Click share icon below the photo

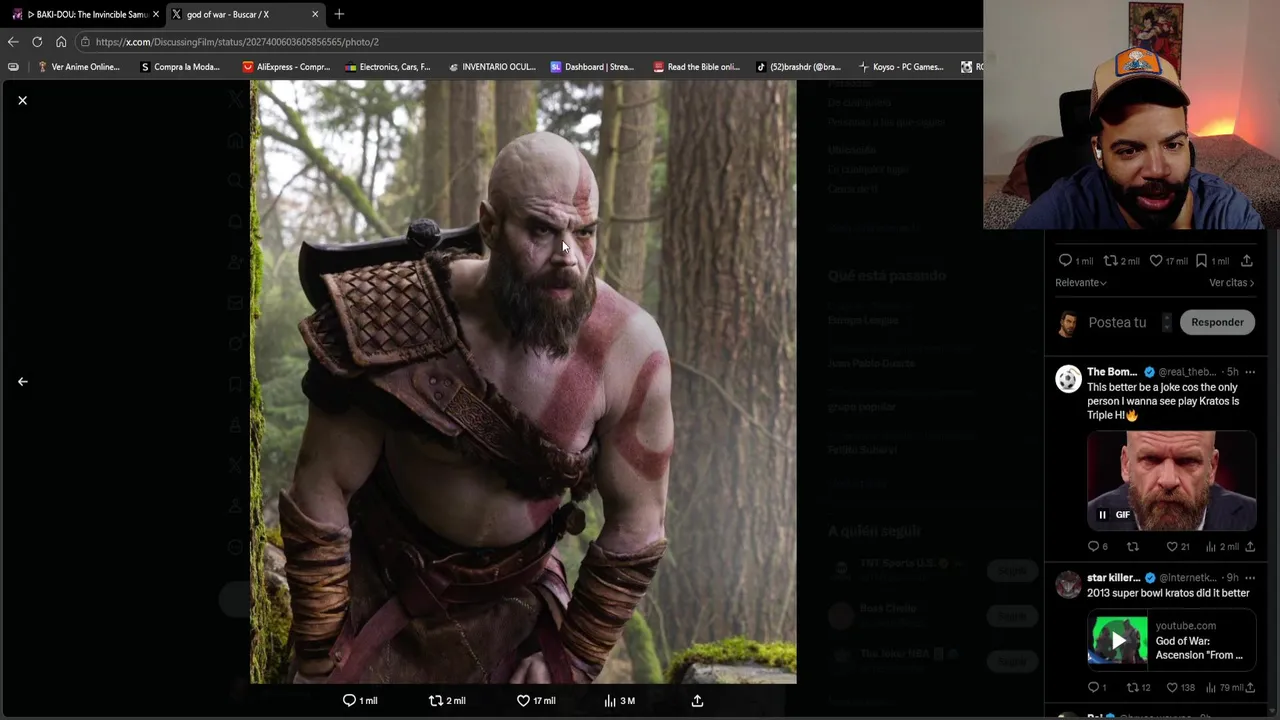pos(697,701)
